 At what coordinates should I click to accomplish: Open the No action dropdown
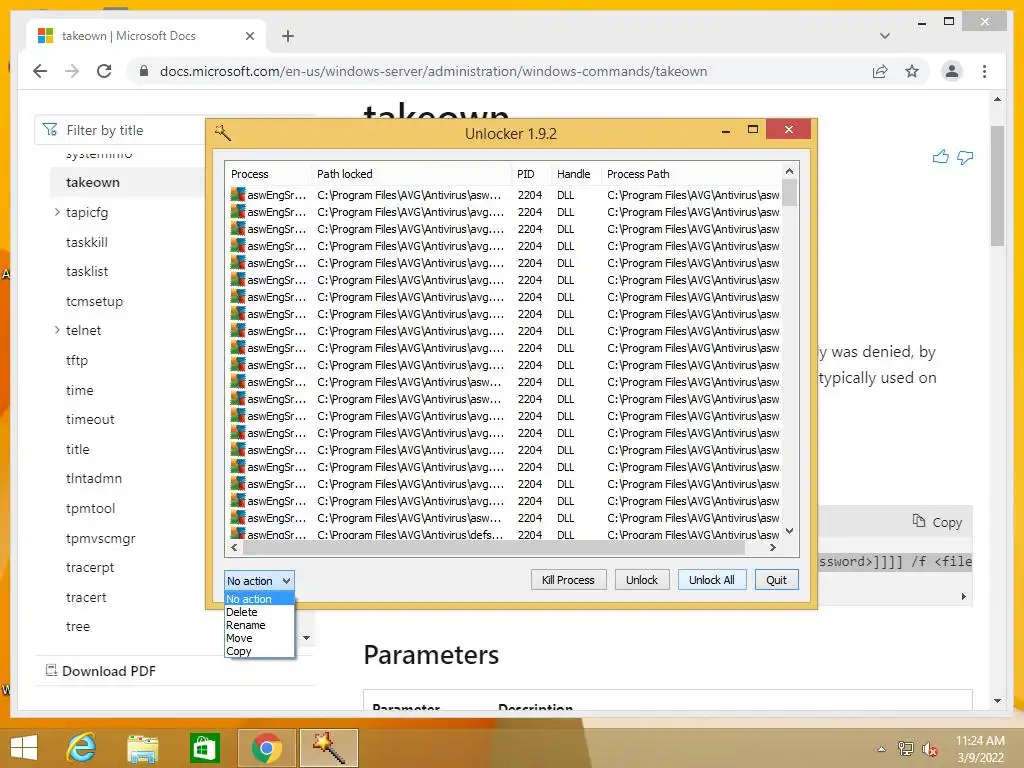[x=259, y=581]
